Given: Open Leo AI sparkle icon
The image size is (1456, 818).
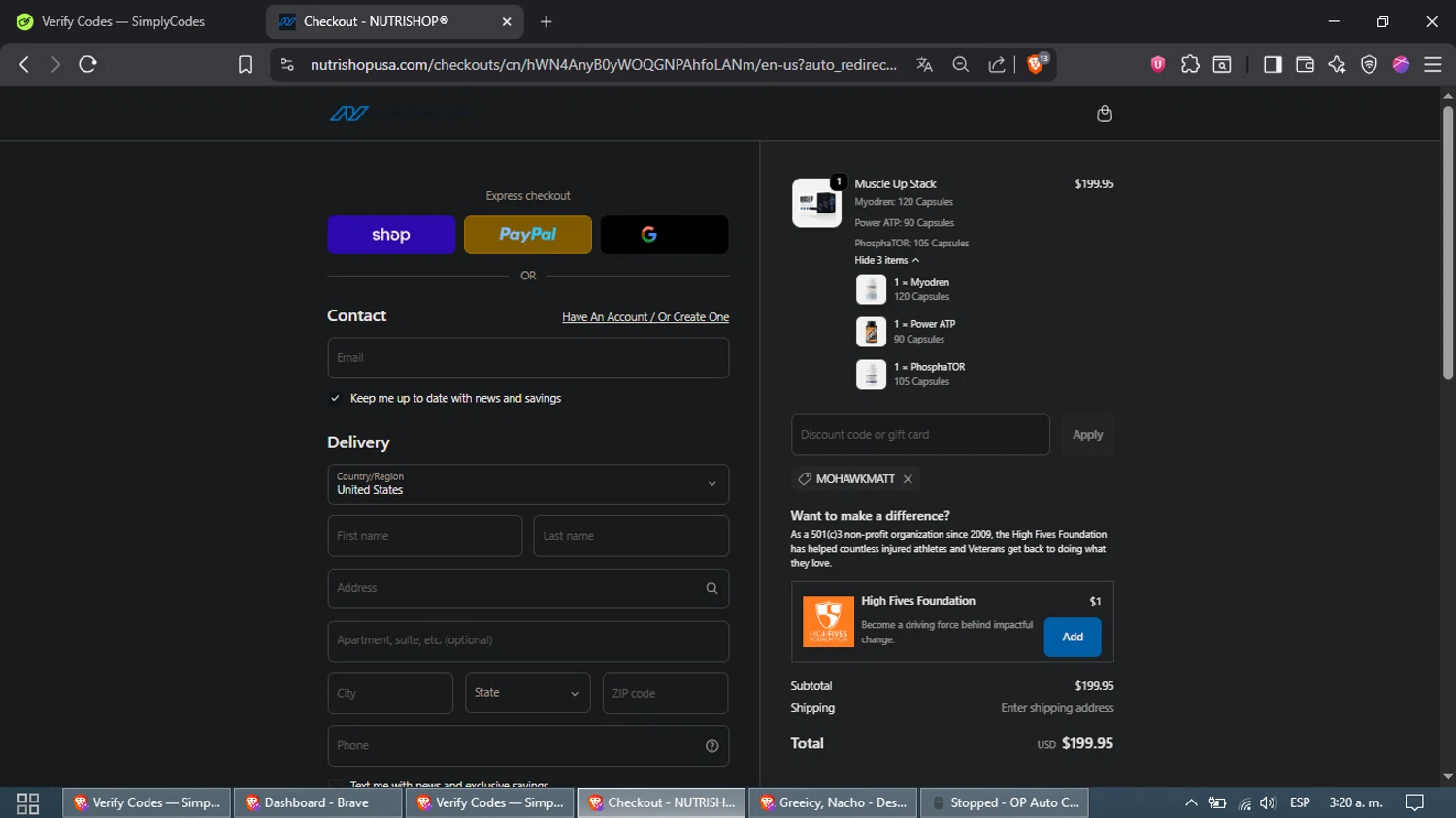Looking at the screenshot, I should pos(1337,64).
